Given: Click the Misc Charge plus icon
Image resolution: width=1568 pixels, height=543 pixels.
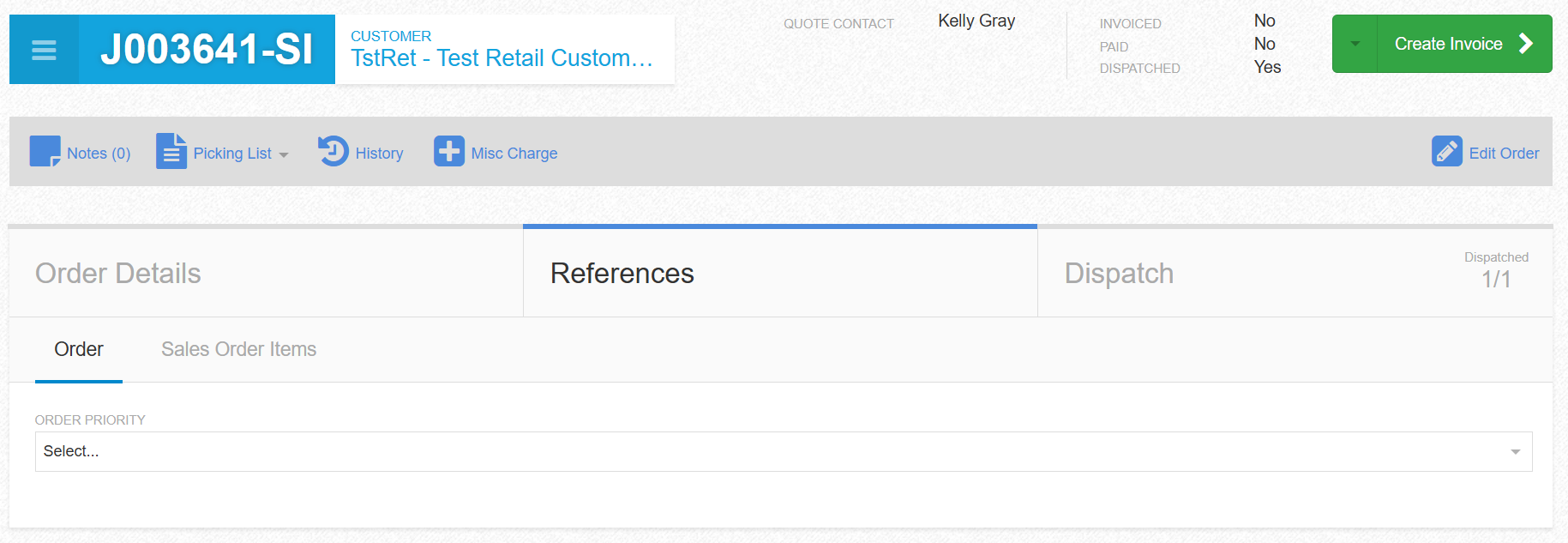Looking at the screenshot, I should coord(449,152).
